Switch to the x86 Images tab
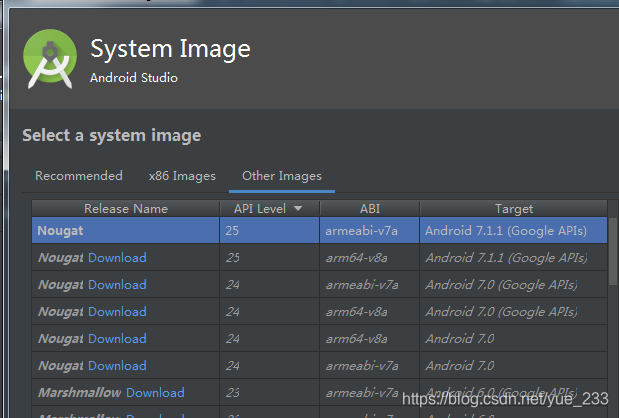The width and height of the screenshot is (619, 418). click(x=182, y=176)
